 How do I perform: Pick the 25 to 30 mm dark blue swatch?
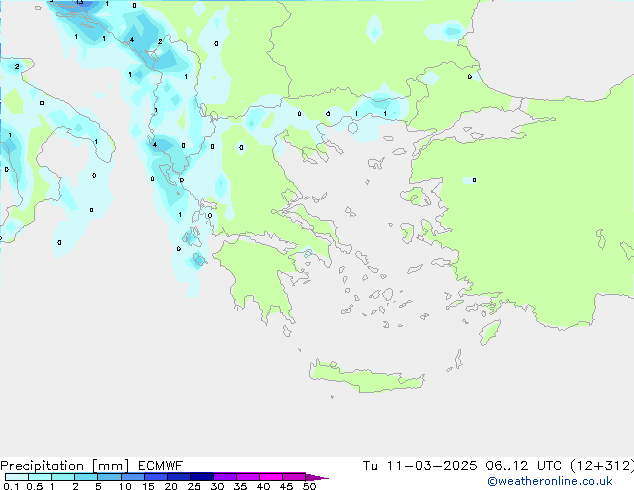201,477
